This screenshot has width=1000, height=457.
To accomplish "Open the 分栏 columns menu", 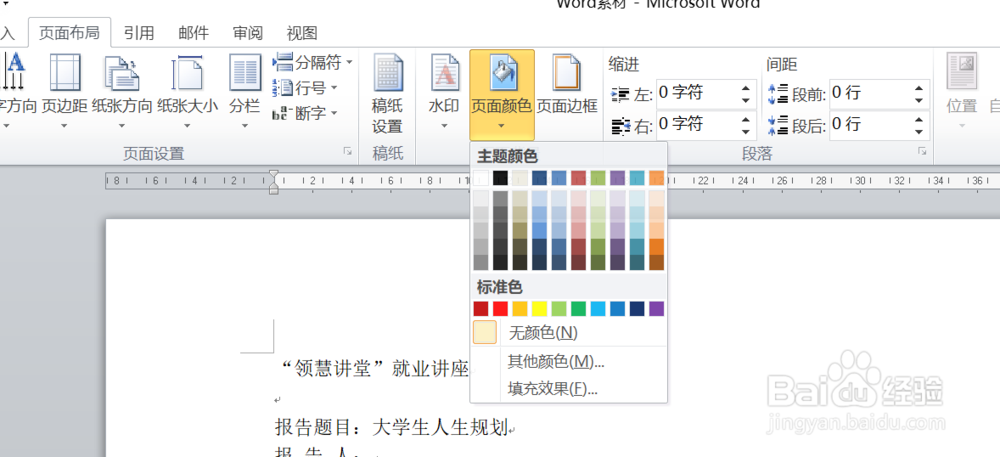I will (245, 91).
